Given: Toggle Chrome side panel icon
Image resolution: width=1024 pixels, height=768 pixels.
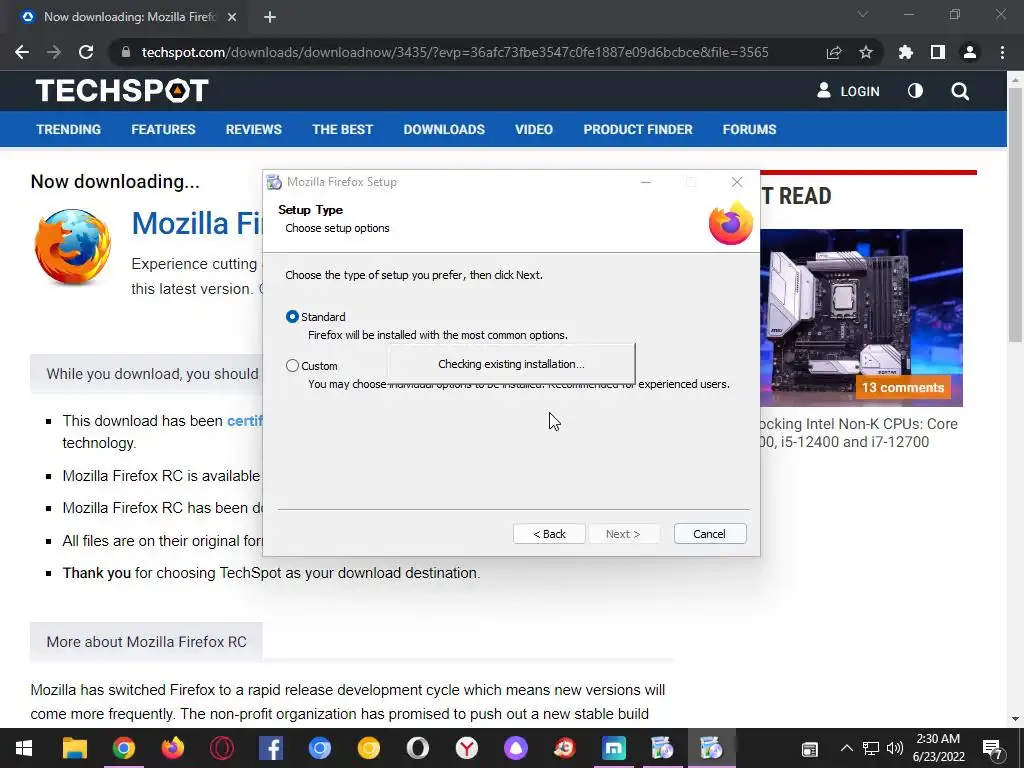Looking at the screenshot, I should coord(938,52).
